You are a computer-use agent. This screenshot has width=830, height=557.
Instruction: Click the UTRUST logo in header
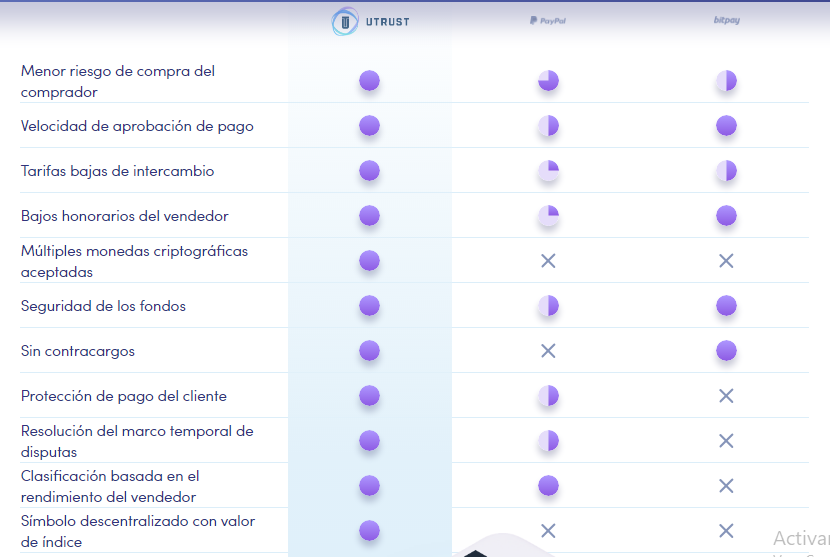pyautogui.click(x=371, y=22)
